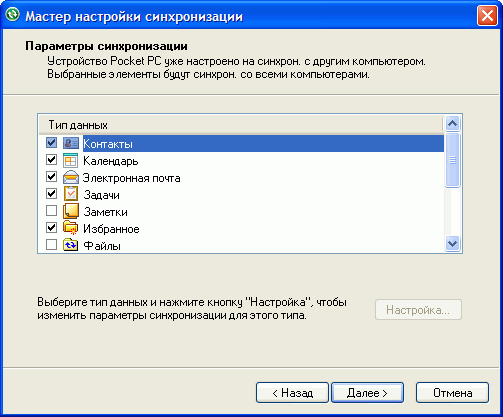The image size is (503, 417).
Task: Click the Календарь calendar grid icon
Action: pos(71,161)
